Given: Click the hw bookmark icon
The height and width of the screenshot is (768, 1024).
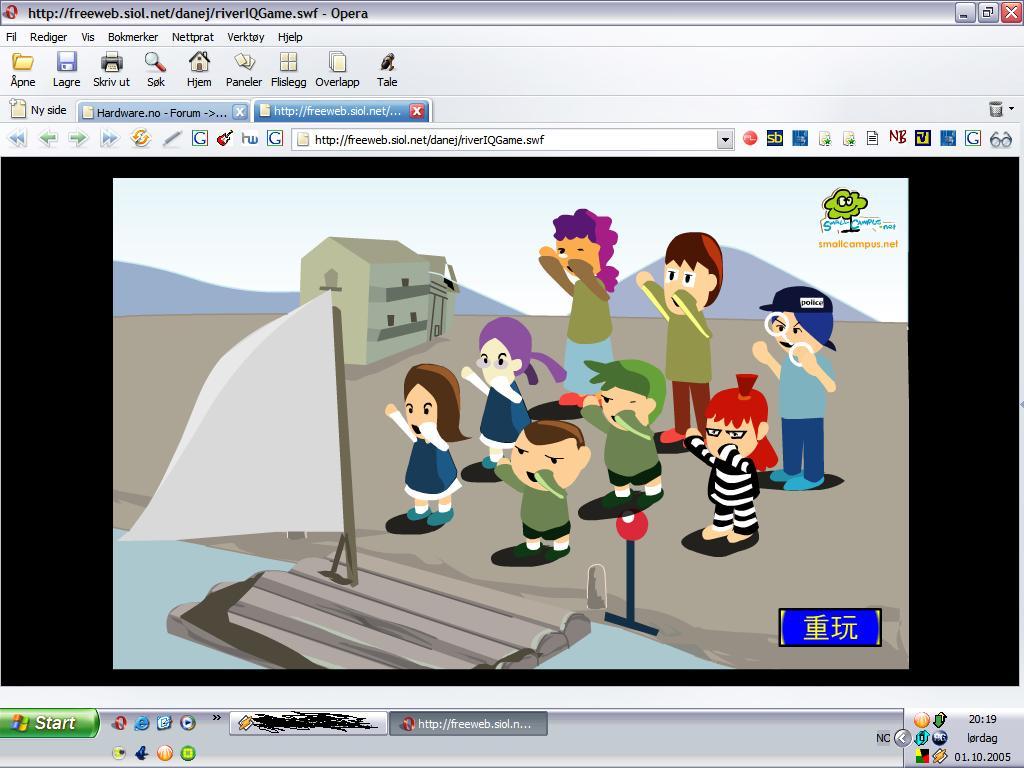Looking at the screenshot, I should pos(249,138).
